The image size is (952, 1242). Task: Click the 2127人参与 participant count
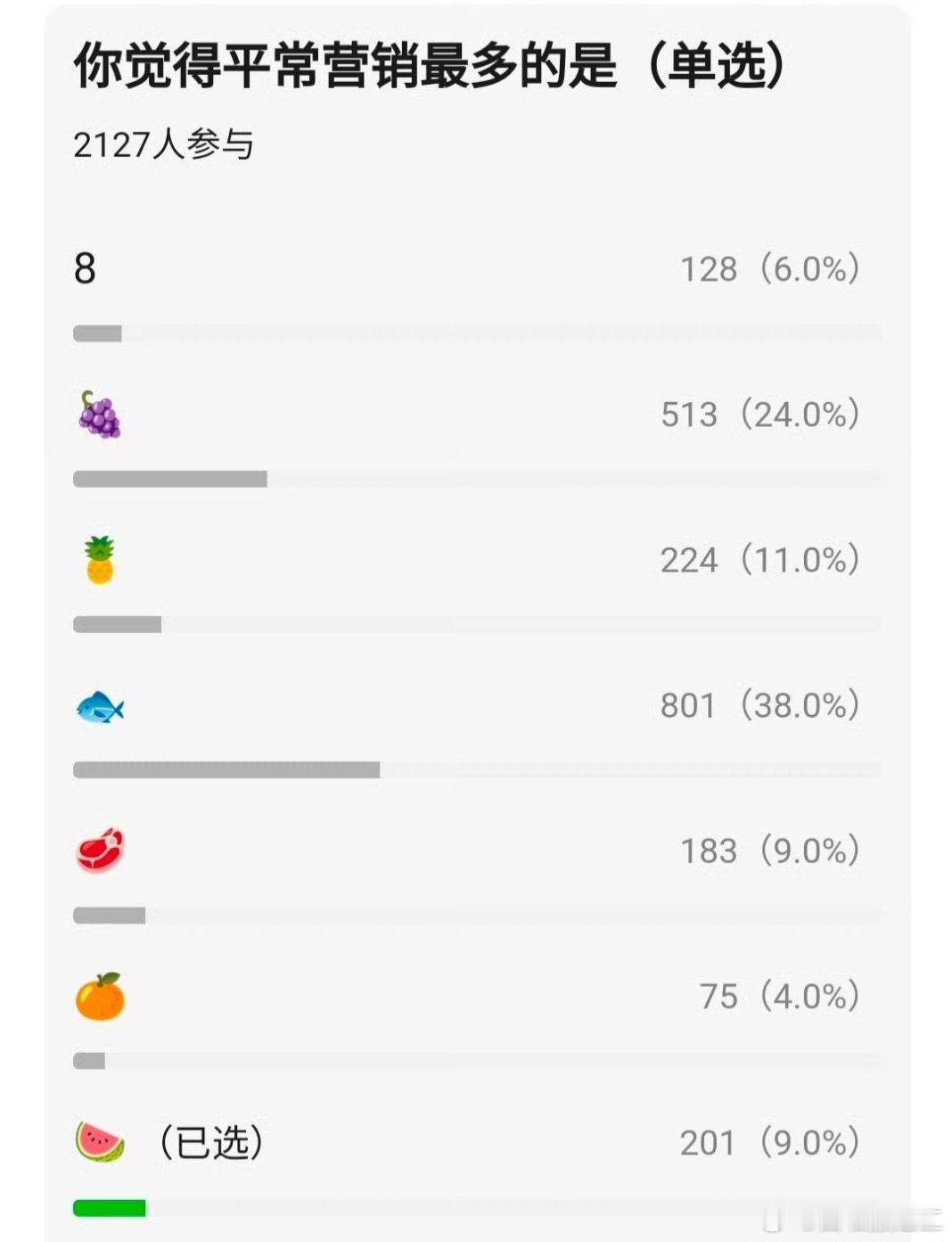tap(164, 144)
